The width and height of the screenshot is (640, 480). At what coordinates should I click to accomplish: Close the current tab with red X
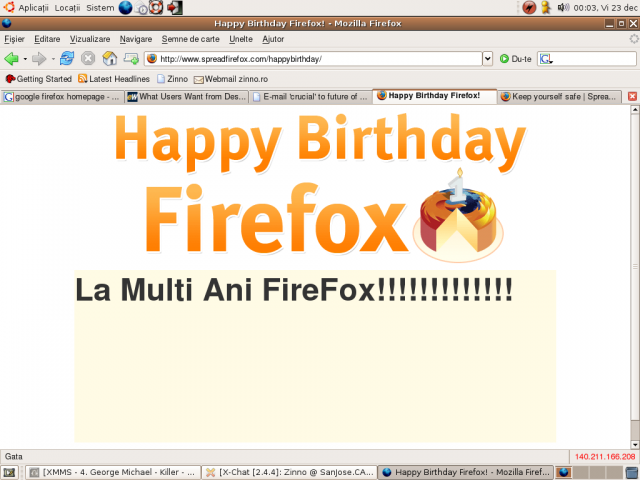point(631,96)
